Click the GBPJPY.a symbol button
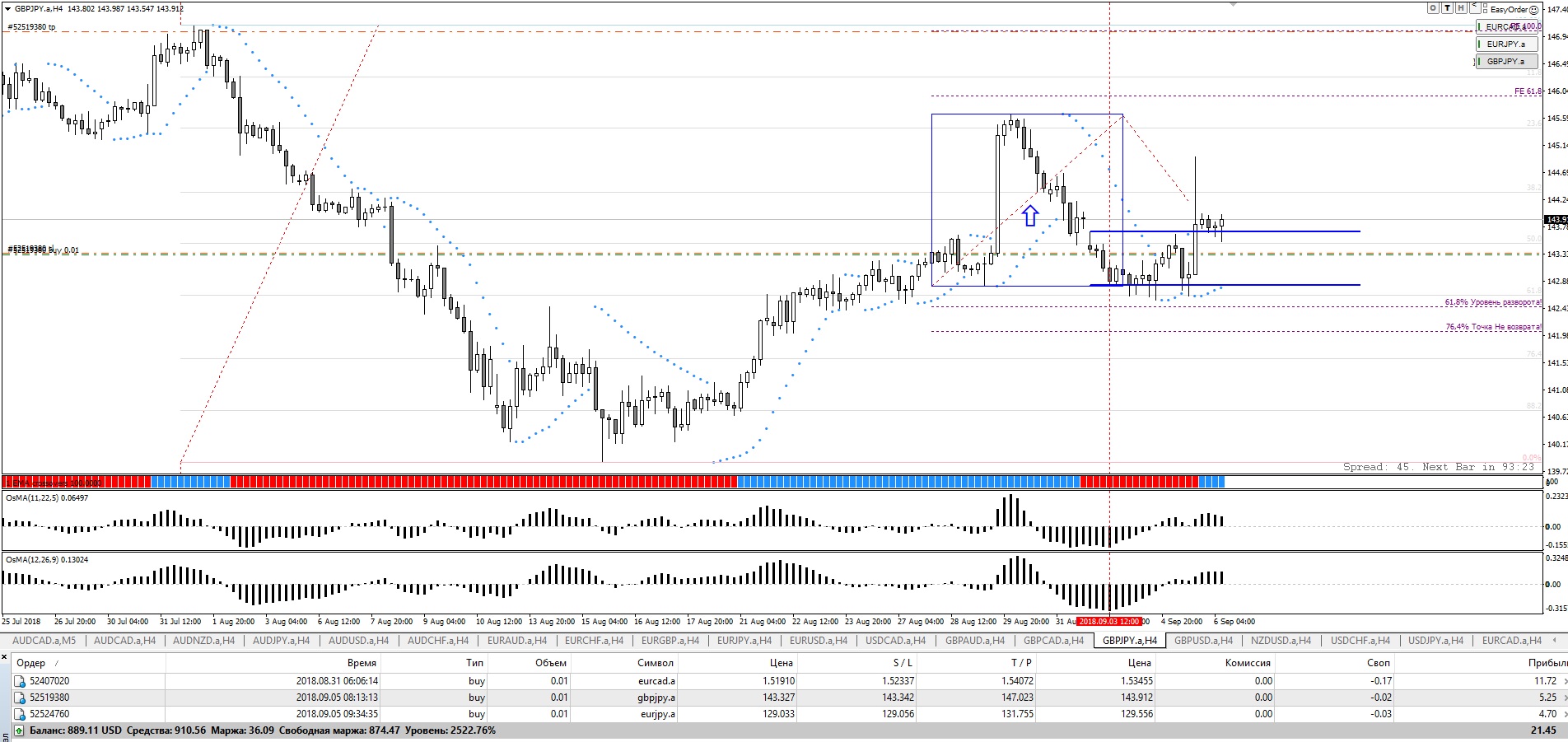This screenshot has height=742, width=1568. pos(1506,62)
